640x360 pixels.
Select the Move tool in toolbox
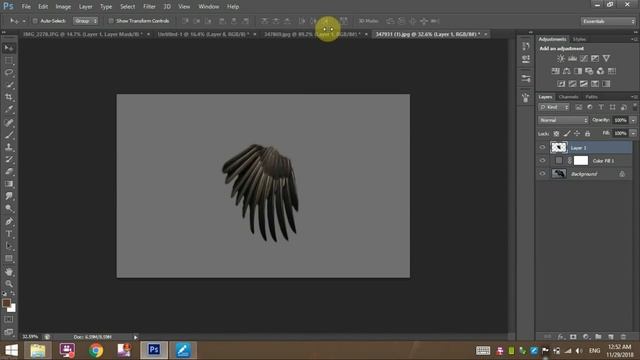pos(9,48)
